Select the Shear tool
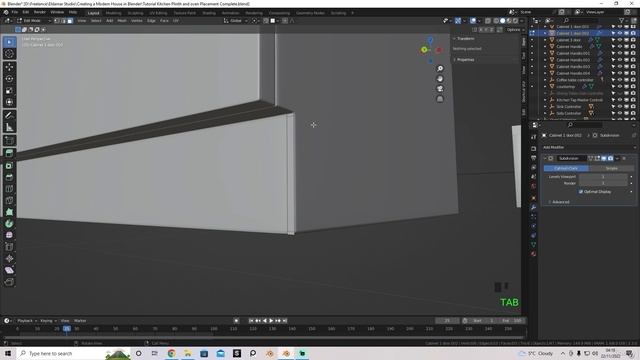Viewport: 640px width, 360px height. pos(9,270)
